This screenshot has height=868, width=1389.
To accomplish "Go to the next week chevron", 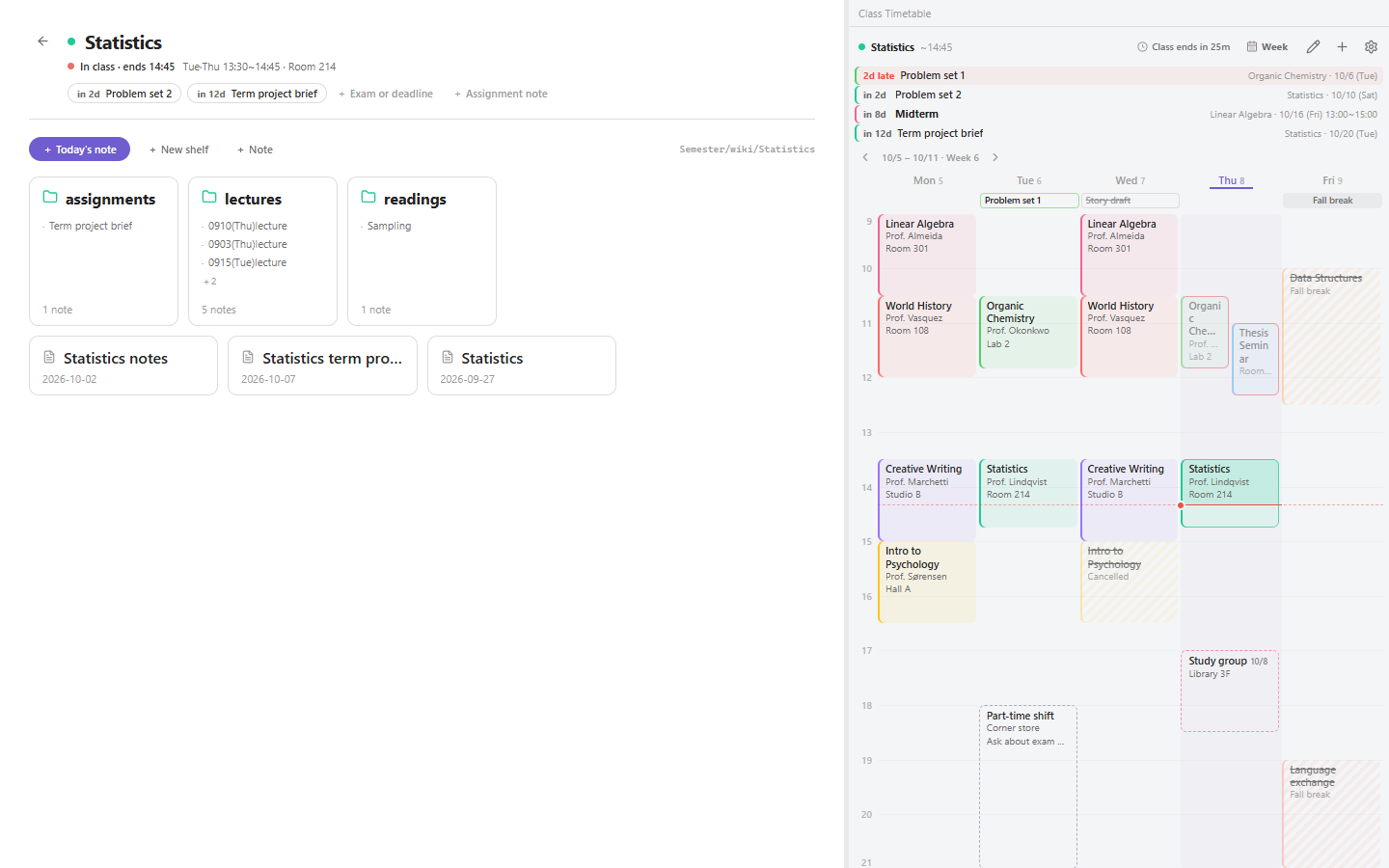I will 995,157.
